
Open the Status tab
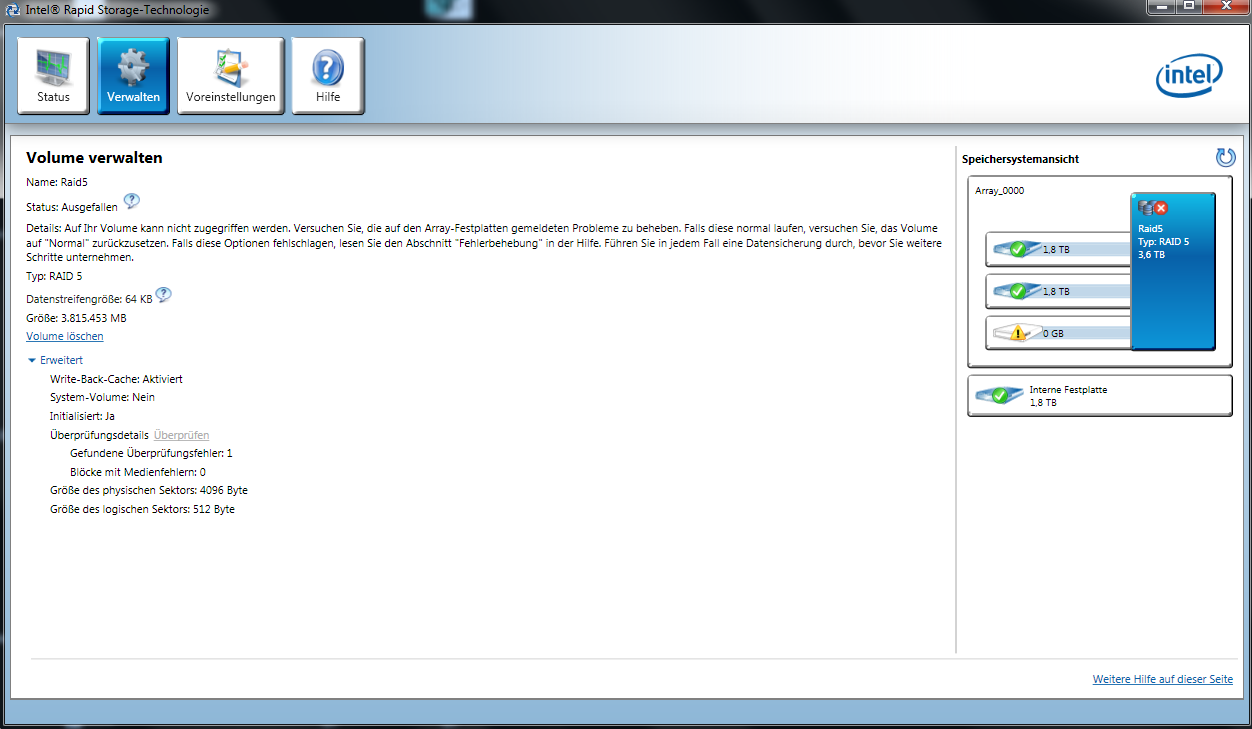coord(54,76)
